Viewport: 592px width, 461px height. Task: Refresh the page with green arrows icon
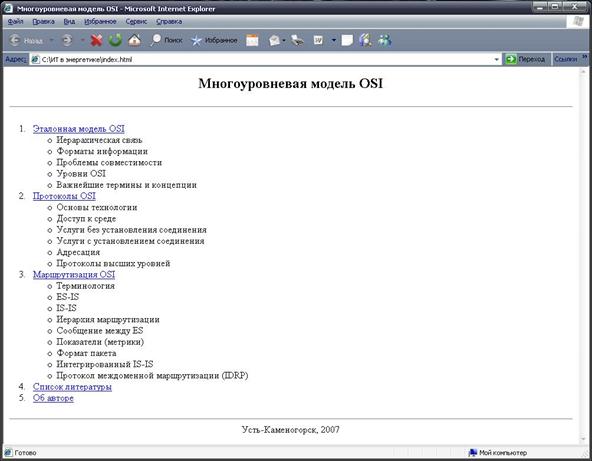[116, 40]
